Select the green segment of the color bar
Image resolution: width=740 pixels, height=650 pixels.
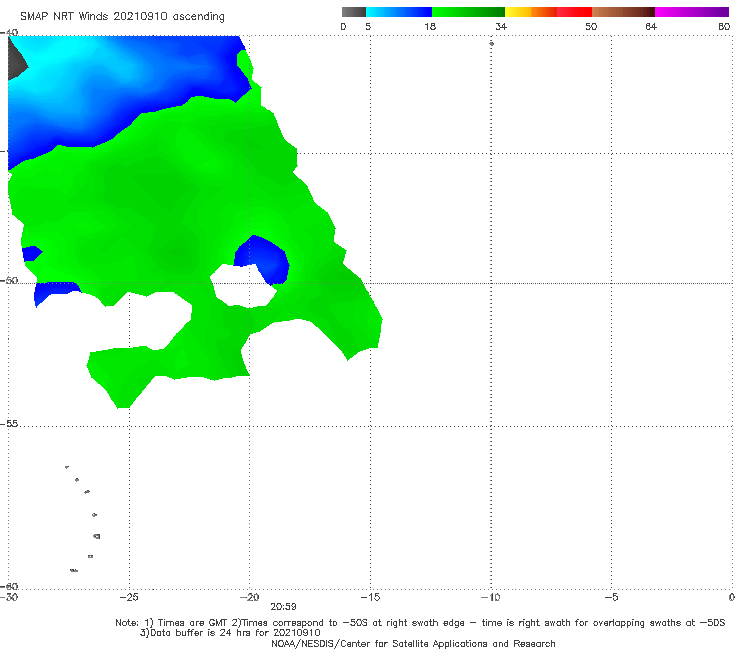point(468,12)
